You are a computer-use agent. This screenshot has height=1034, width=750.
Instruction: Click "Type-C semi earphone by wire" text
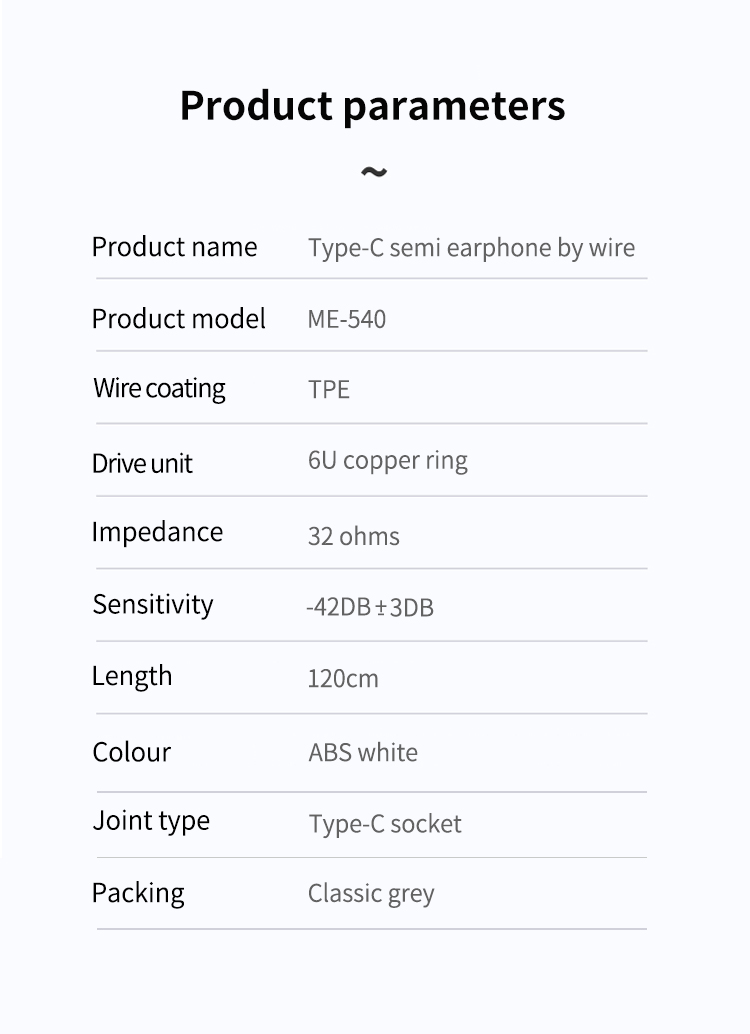pyautogui.click(x=471, y=248)
